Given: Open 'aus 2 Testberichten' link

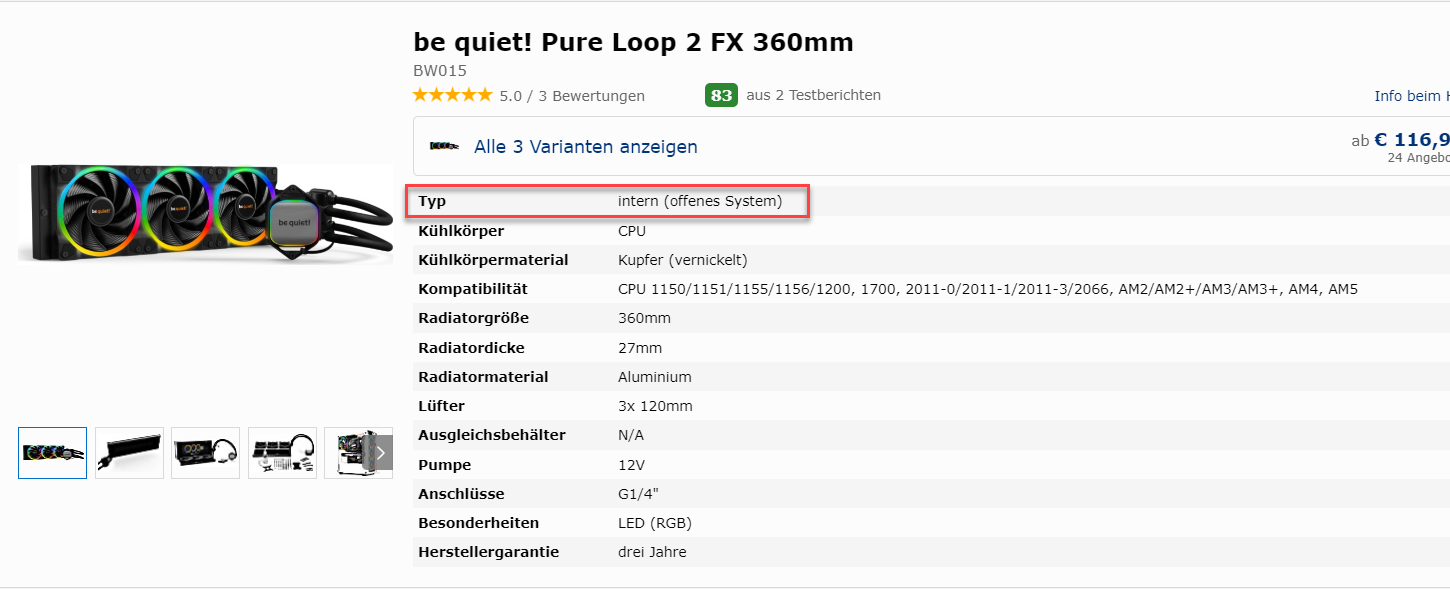Looking at the screenshot, I should pyautogui.click(x=813, y=95).
